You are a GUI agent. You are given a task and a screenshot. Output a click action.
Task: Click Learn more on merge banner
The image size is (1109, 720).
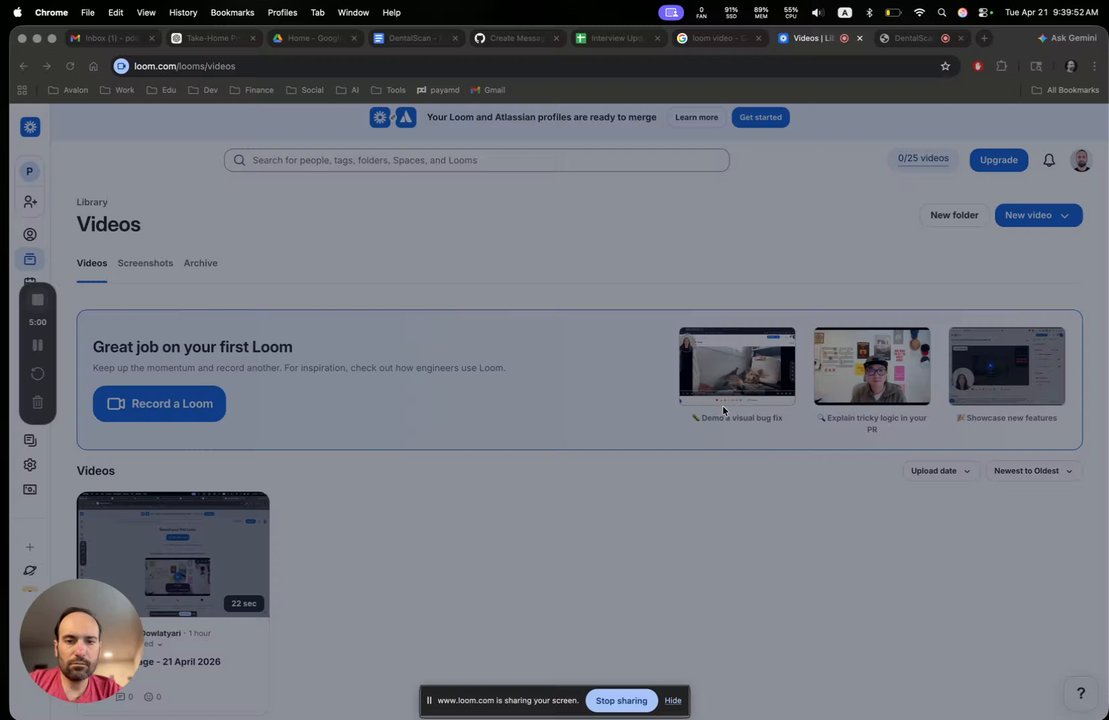696,117
